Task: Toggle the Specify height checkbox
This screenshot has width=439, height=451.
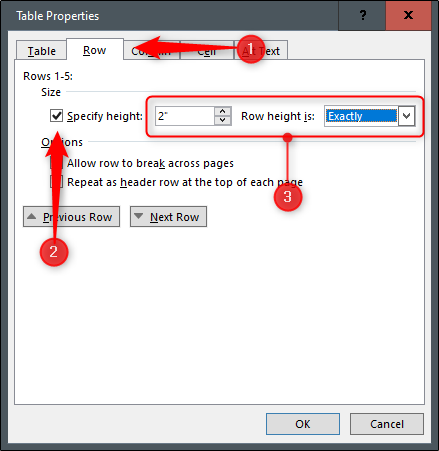Action: click(56, 116)
